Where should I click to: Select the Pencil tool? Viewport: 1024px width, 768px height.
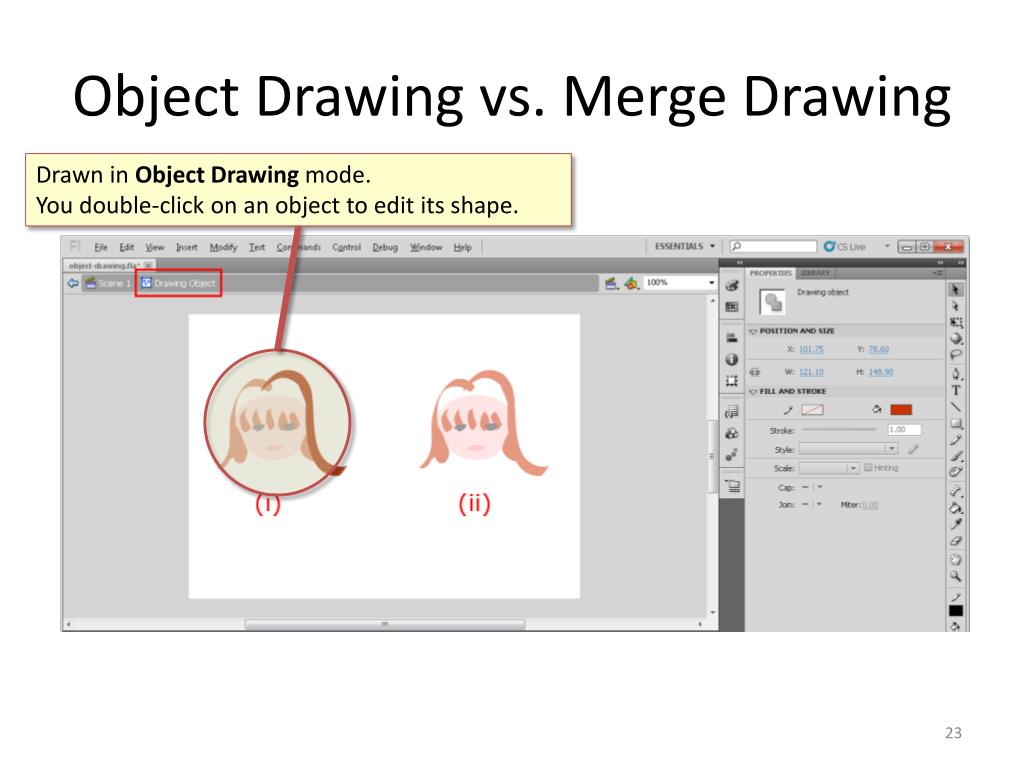pyautogui.click(x=955, y=440)
